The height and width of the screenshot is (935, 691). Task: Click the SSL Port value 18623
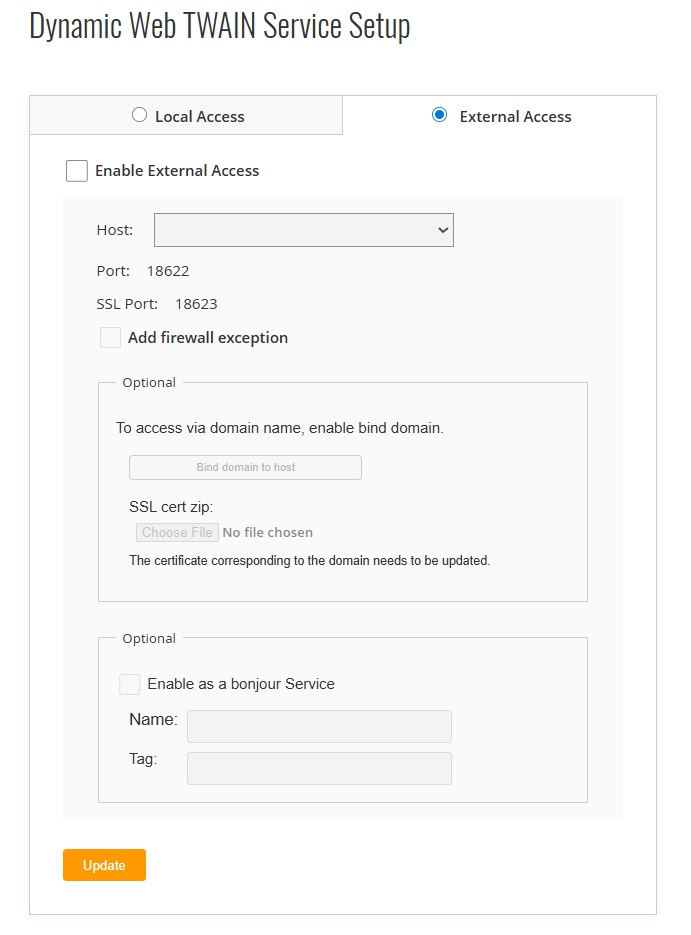196,304
